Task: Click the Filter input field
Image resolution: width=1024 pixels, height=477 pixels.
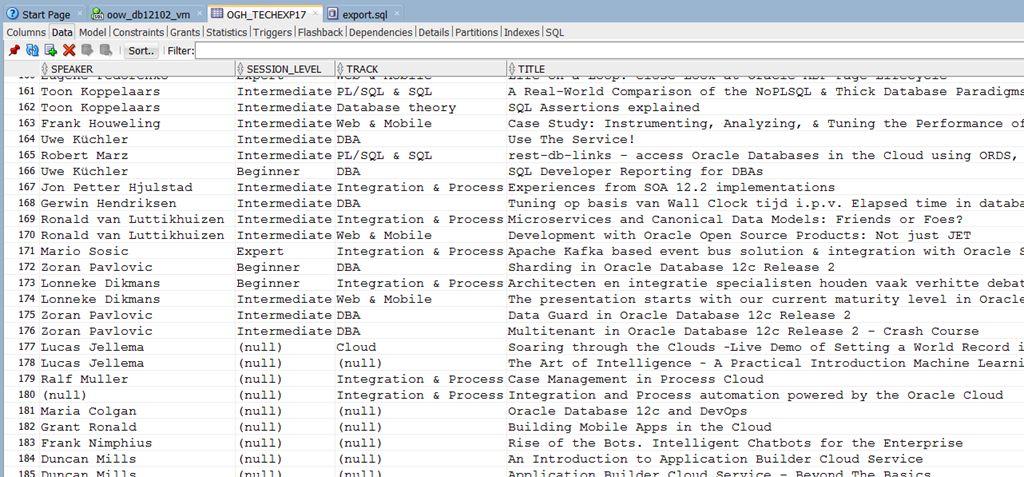Action: 600,50
